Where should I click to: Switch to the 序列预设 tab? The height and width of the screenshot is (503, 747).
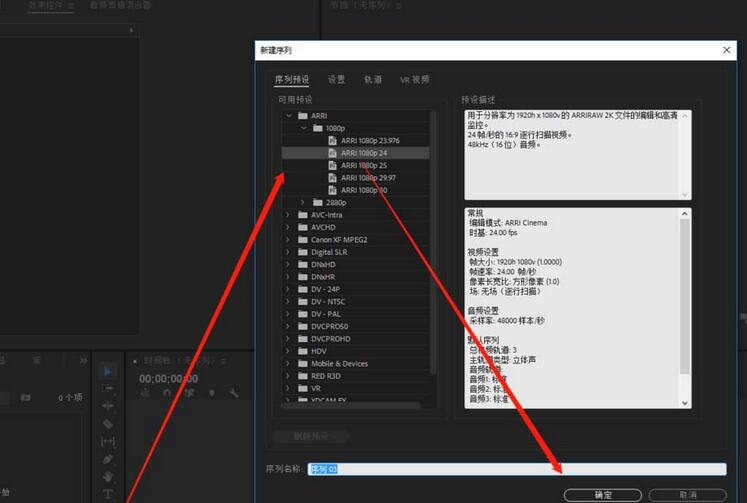(292, 80)
